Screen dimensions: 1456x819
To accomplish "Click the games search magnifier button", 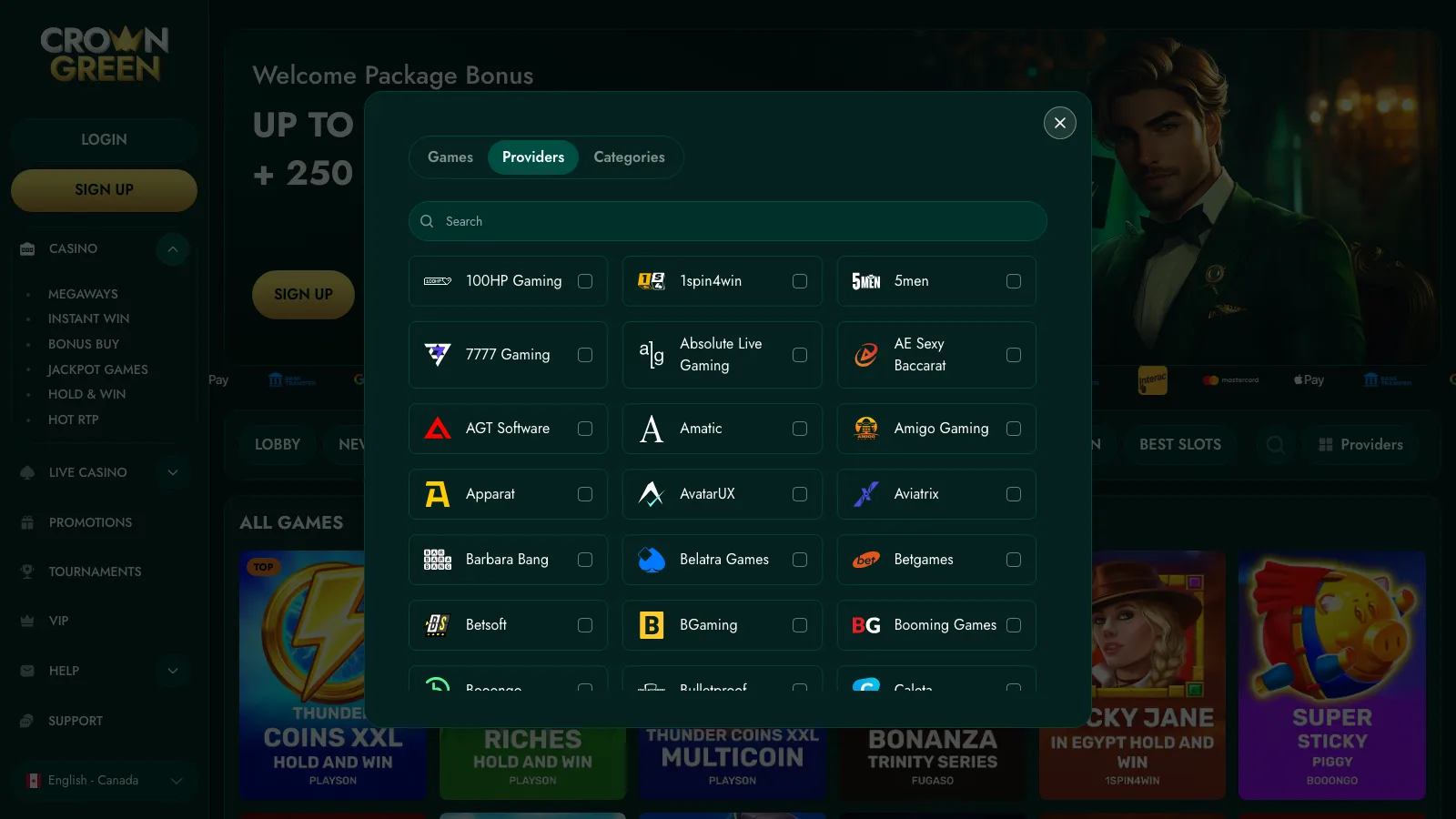I will coord(1275,444).
